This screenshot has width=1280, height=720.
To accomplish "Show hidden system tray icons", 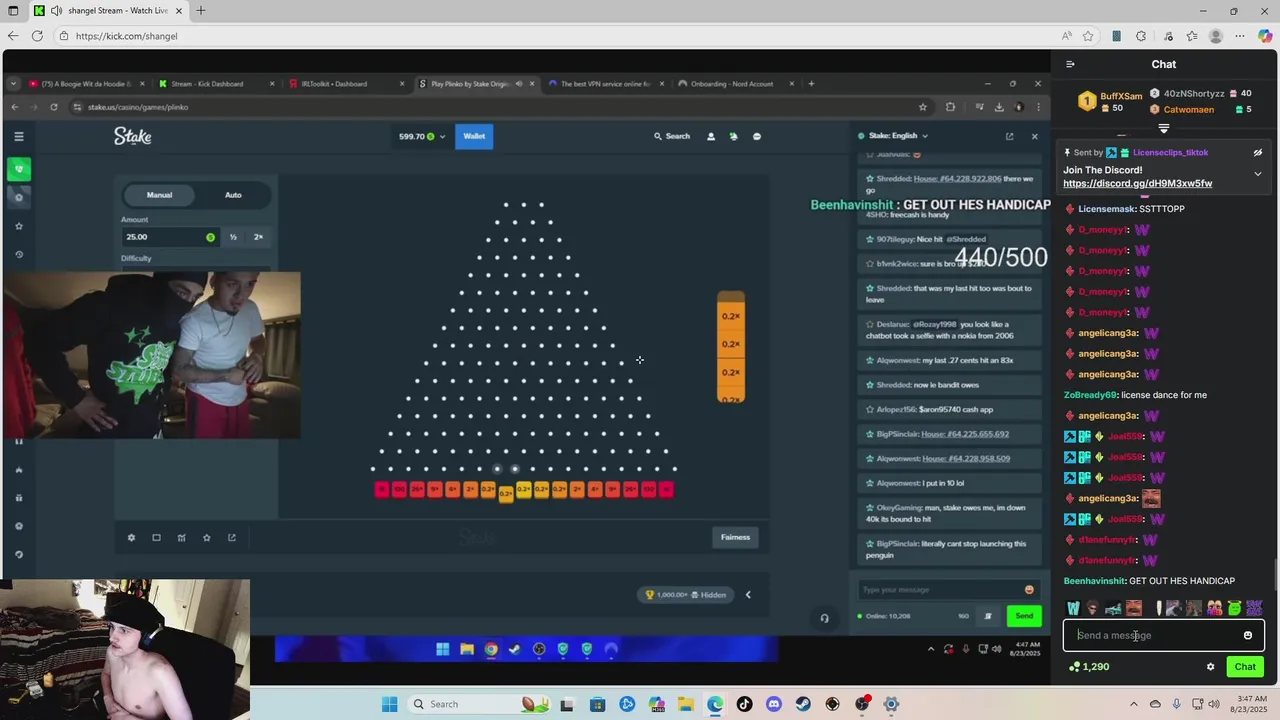I will [x=1134, y=704].
